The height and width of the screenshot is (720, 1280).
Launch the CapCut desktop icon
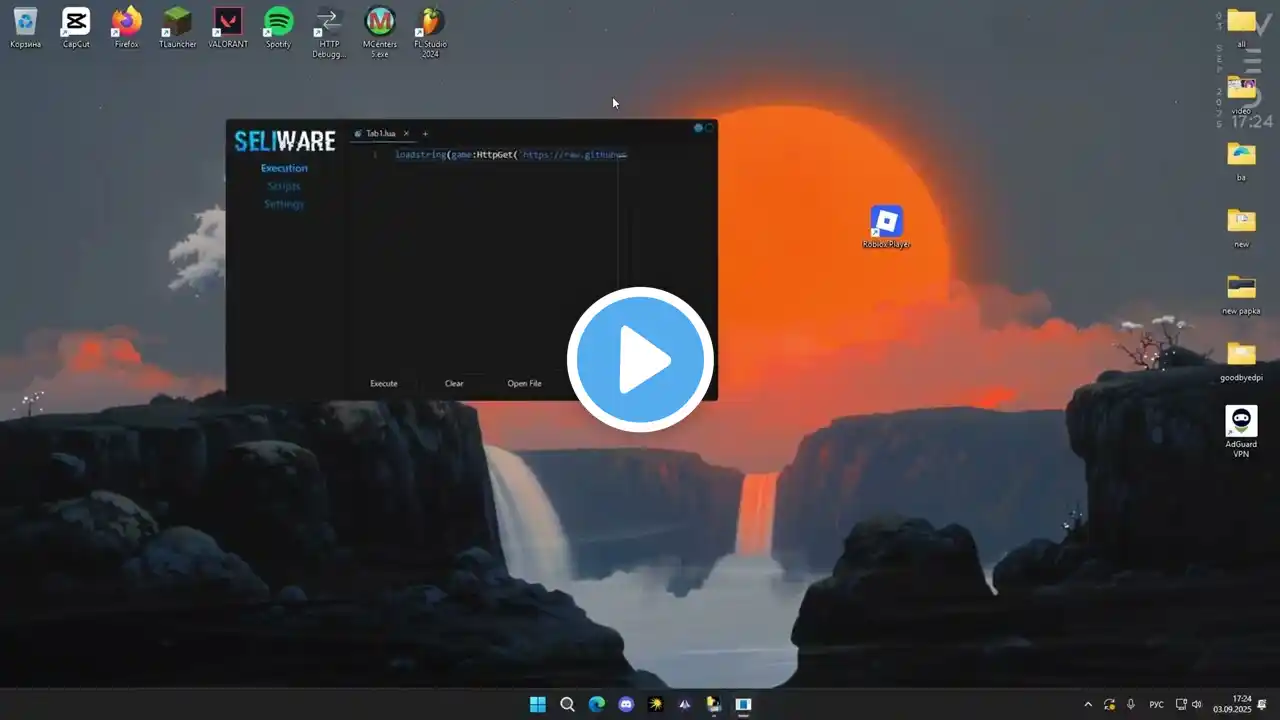[x=76, y=24]
